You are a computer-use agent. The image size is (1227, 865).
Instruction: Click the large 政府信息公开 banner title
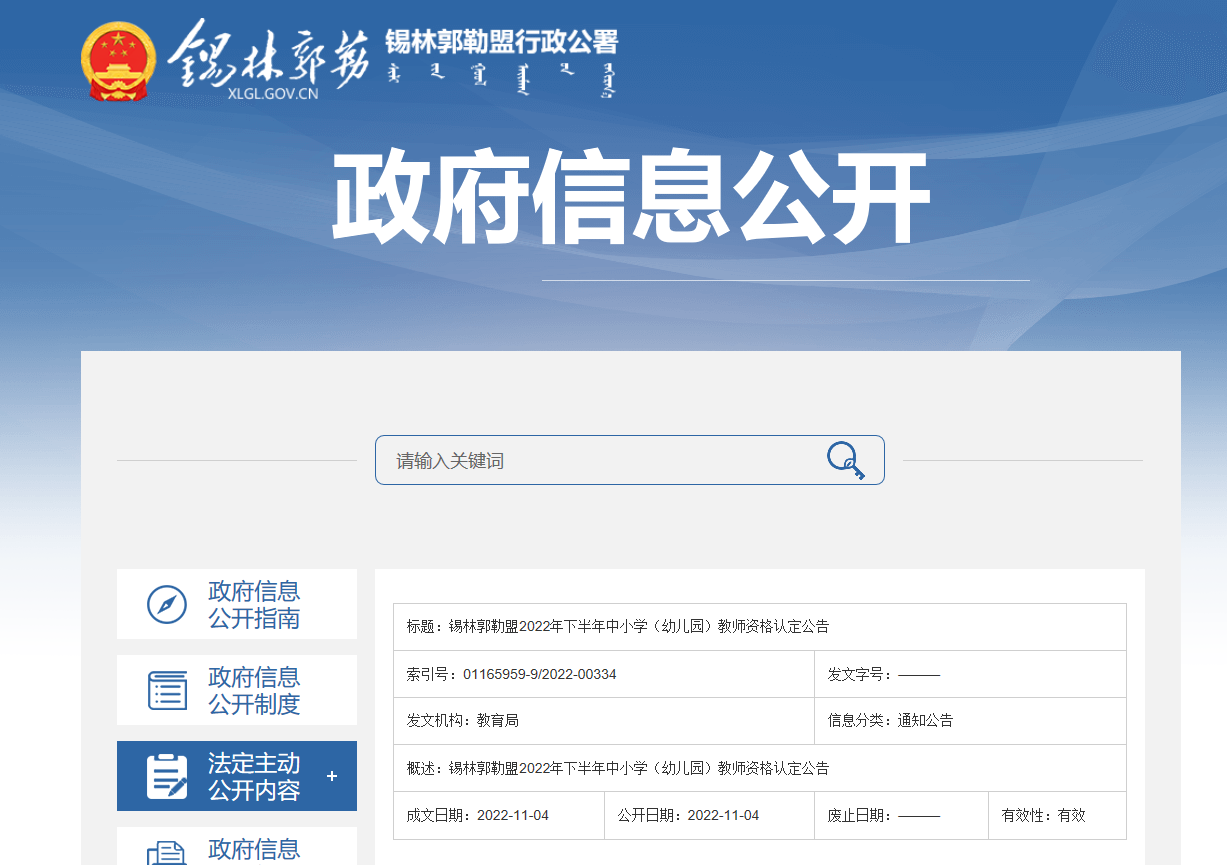click(630, 198)
